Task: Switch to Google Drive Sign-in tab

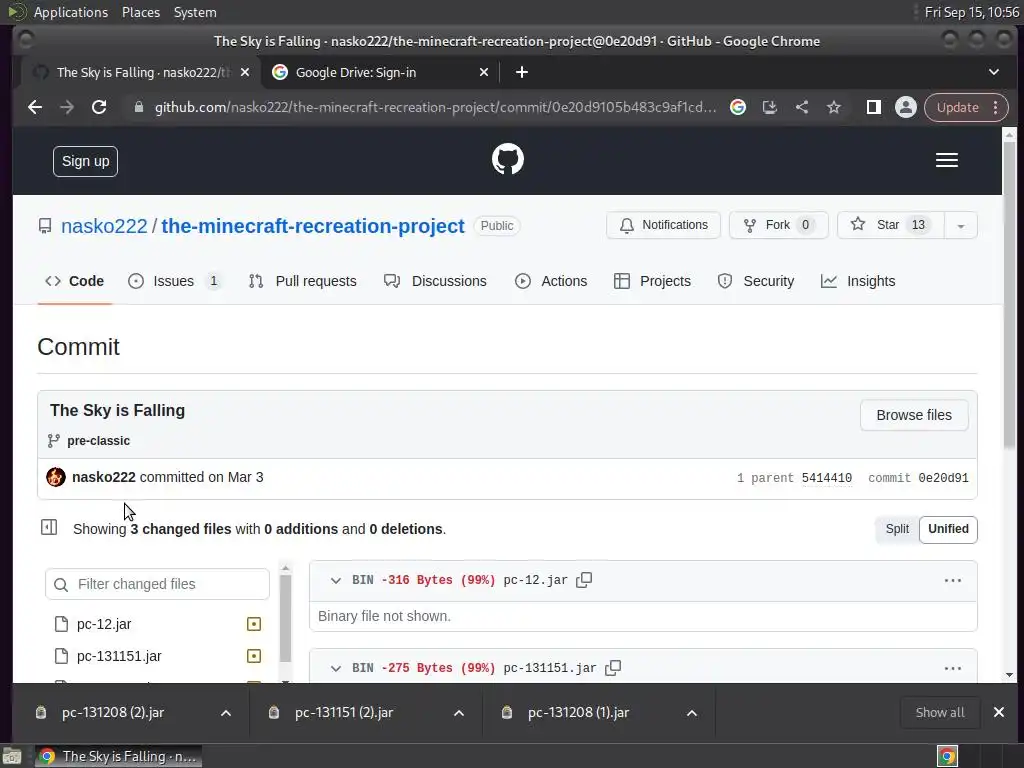Action: 381,72
